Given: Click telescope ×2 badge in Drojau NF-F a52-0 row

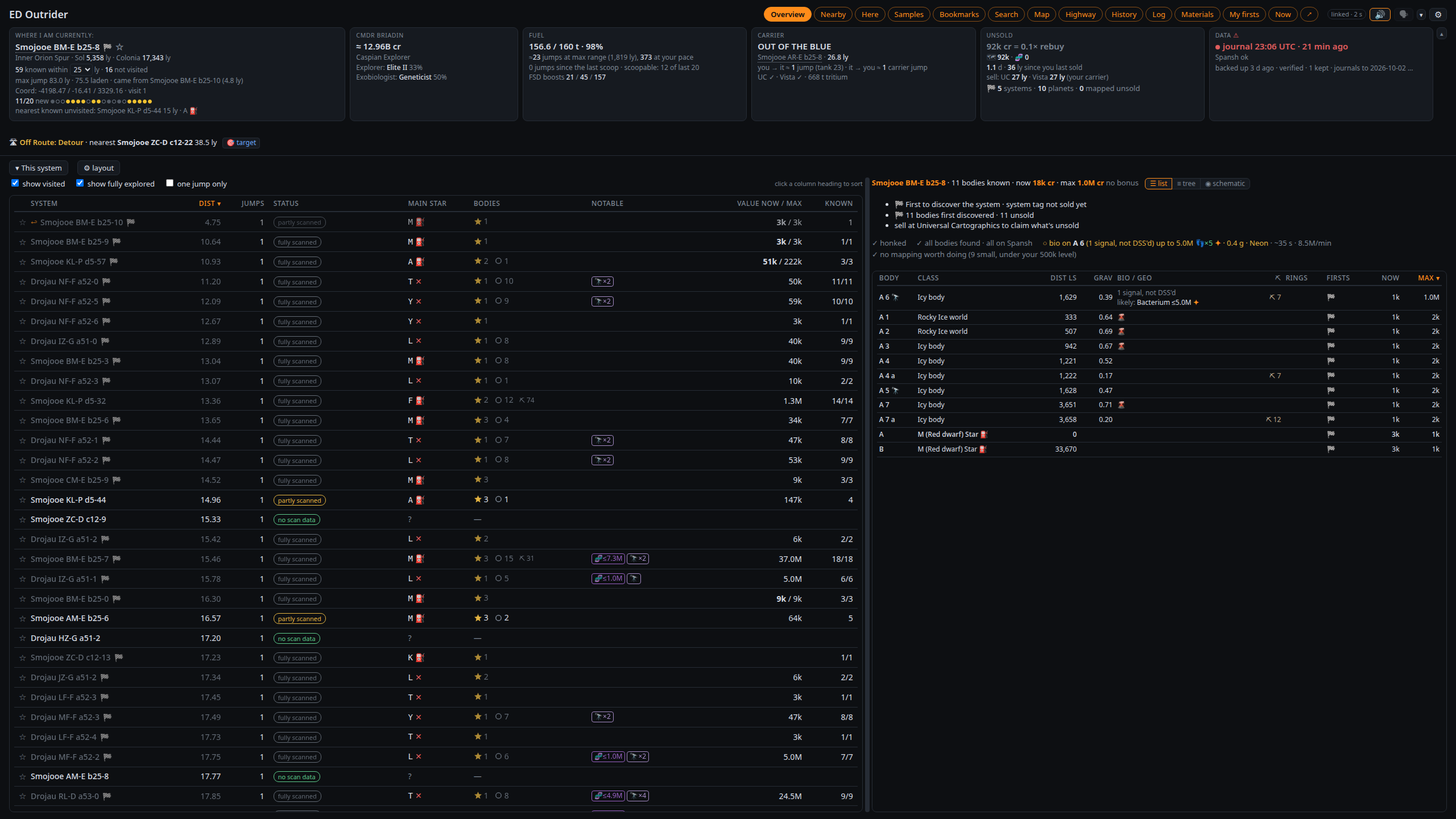Looking at the screenshot, I should 602,281.
